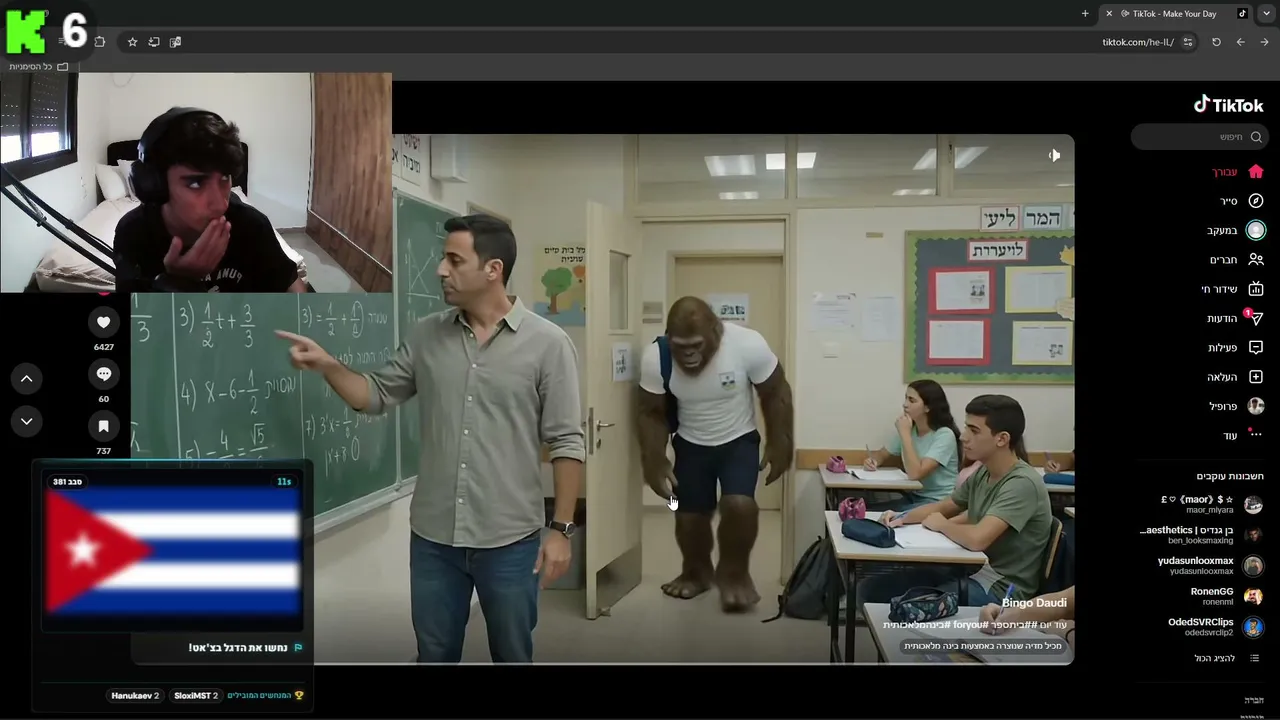The width and height of the screenshot is (1280, 720).
Task: Go to the previous video with the up arrow
Action: pos(26,379)
